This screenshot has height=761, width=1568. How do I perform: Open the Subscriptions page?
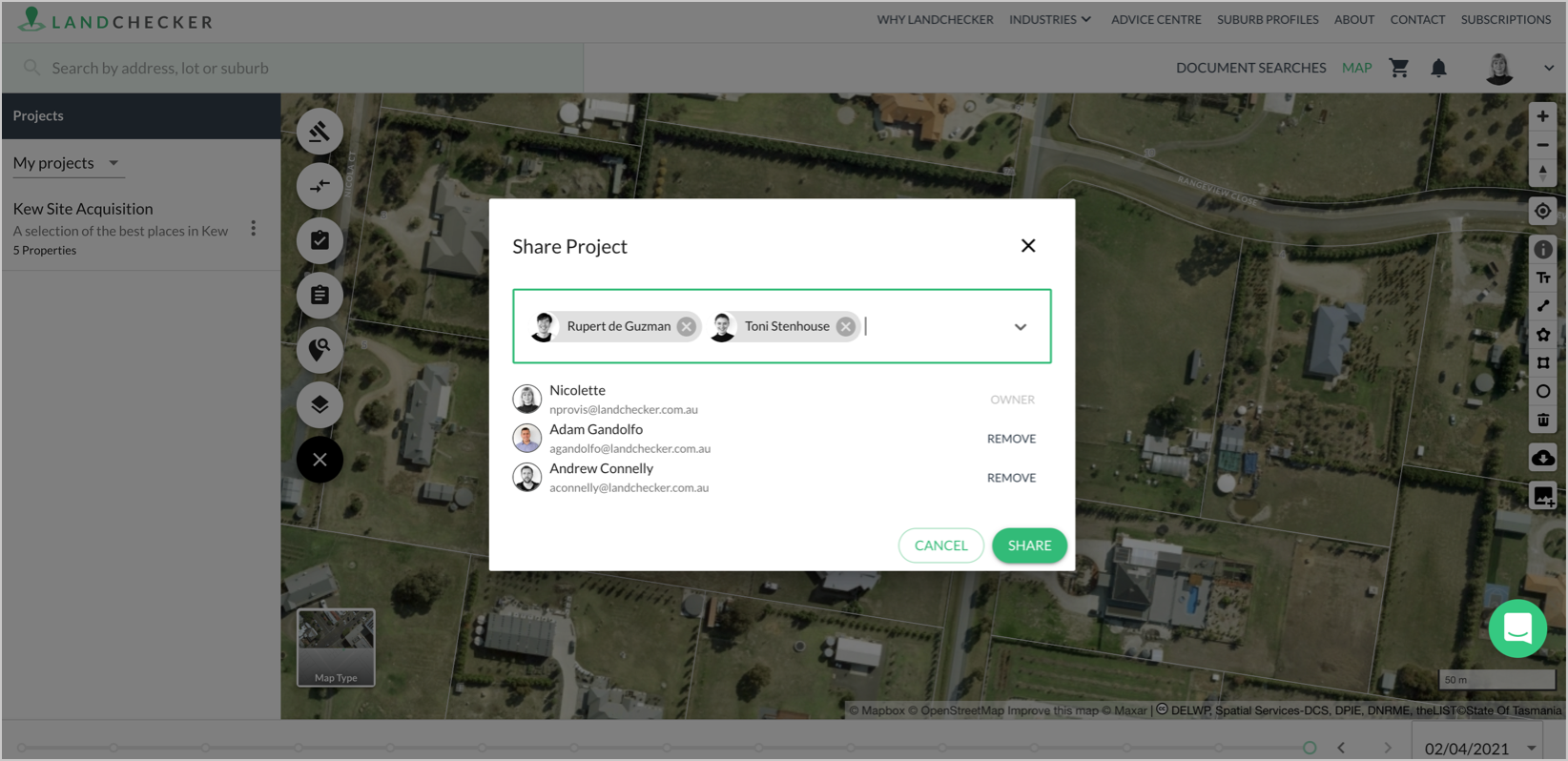coord(1506,19)
